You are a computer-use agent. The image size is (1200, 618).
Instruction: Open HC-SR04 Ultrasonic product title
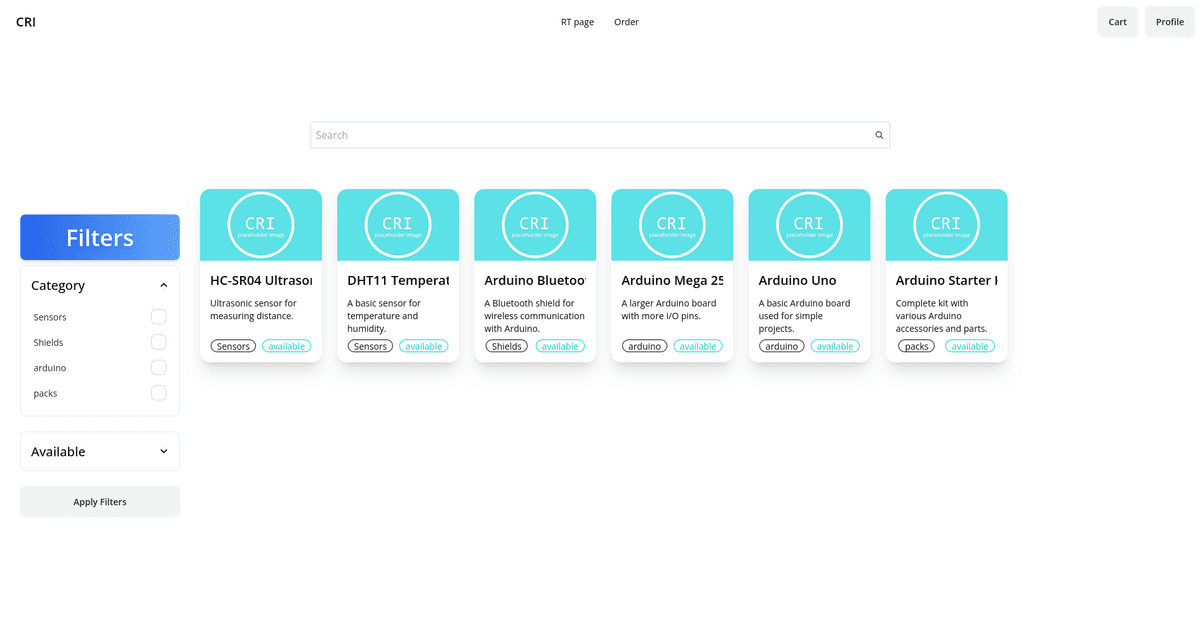coord(261,280)
